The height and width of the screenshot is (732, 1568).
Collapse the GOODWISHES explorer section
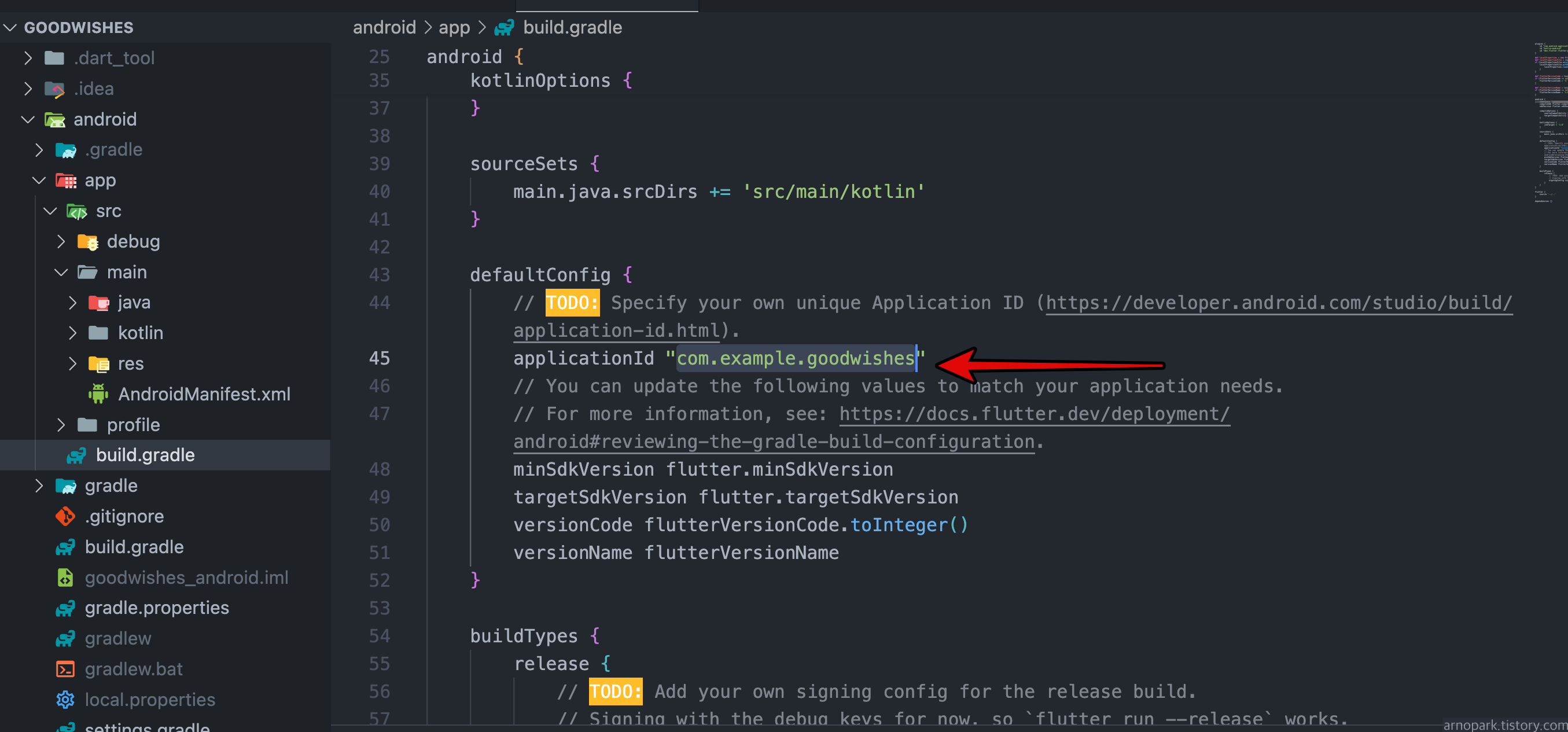10,27
